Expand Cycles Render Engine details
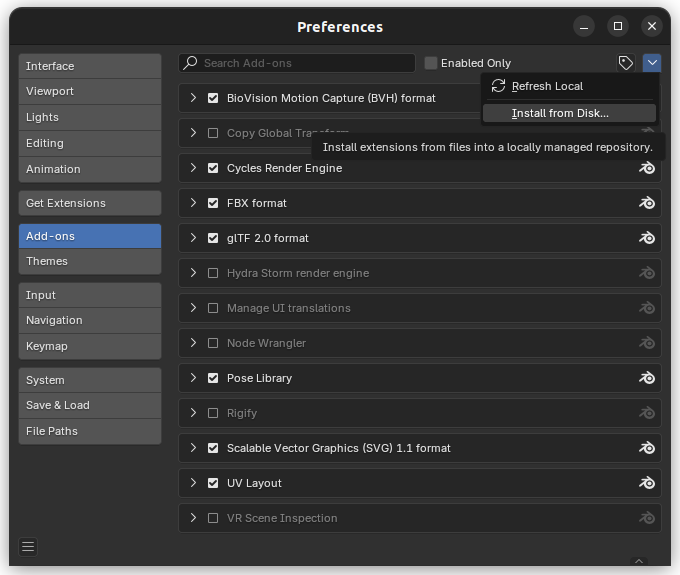 click(x=193, y=168)
